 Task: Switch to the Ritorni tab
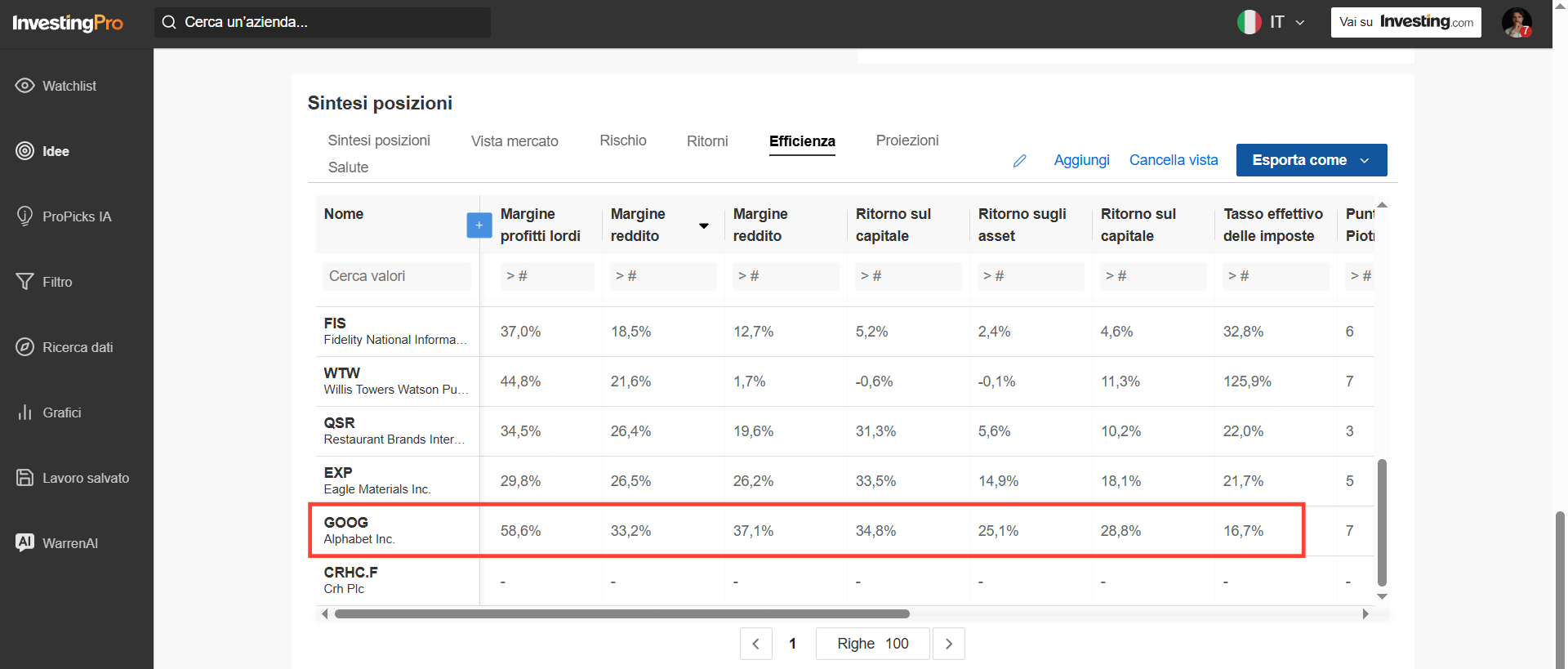(x=707, y=141)
